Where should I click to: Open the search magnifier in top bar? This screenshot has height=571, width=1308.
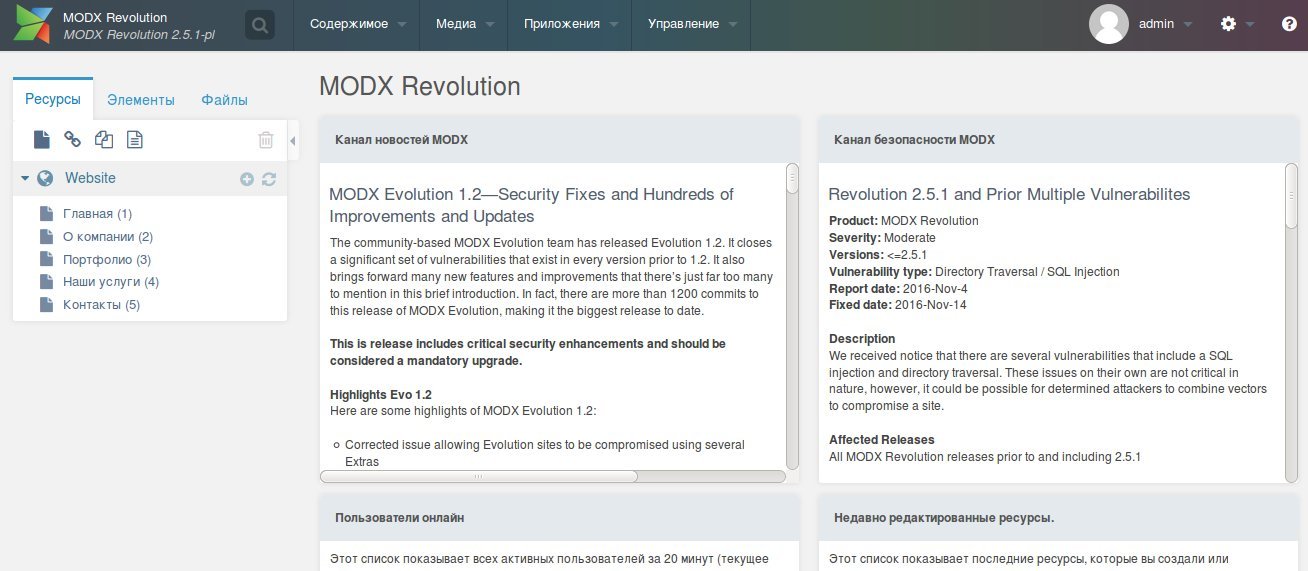tap(260, 25)
